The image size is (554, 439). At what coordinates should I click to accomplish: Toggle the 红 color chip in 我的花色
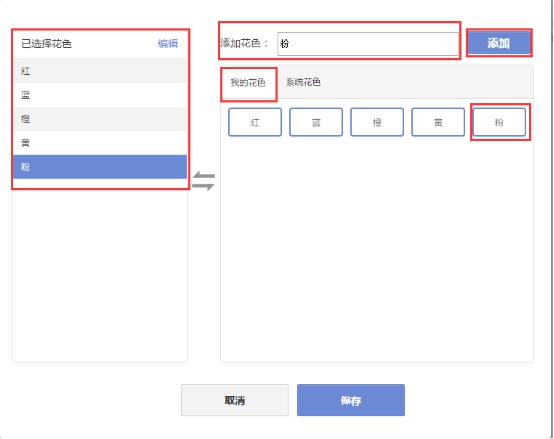[255, 122]
